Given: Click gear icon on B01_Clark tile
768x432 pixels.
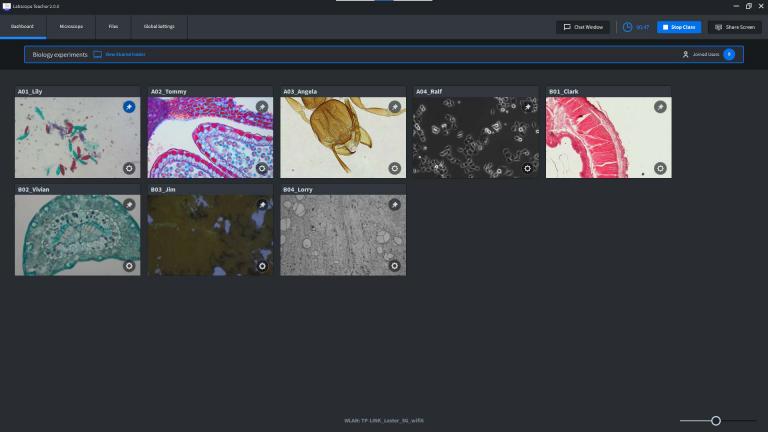Looking at the screenshot, I should (x=660, y=168).
